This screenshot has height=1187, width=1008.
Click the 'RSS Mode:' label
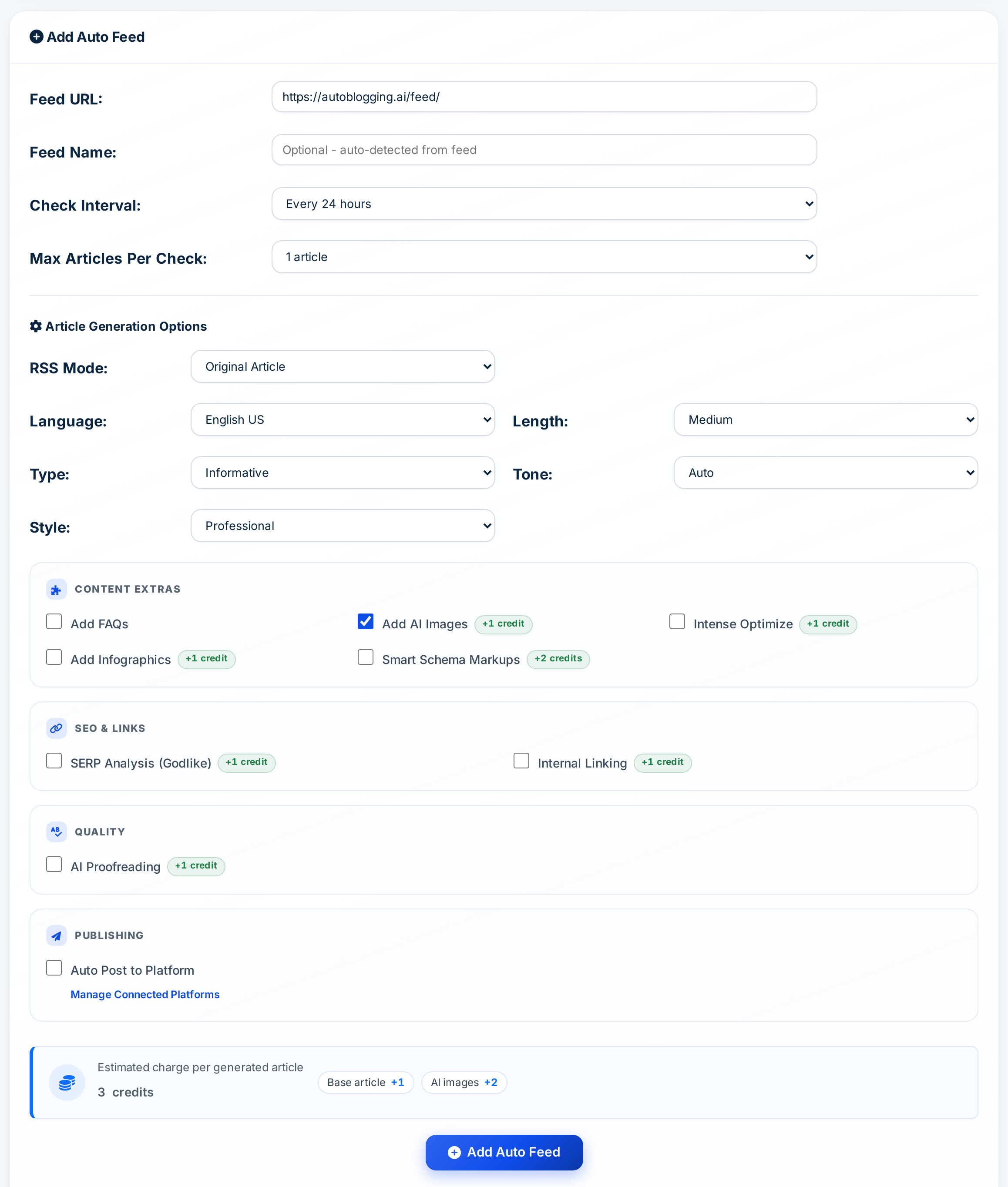(x=69, y=369)
